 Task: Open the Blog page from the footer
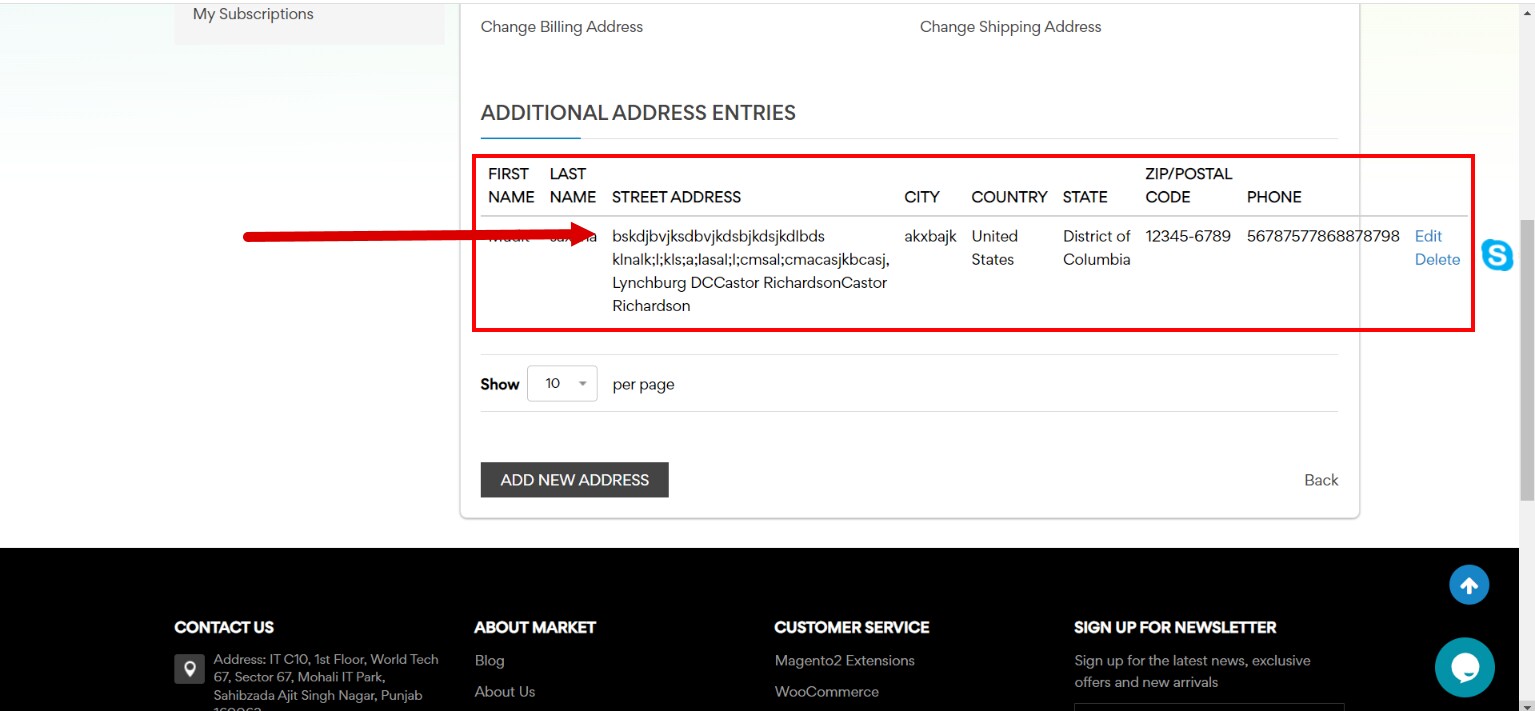click(x=489, y=660)
